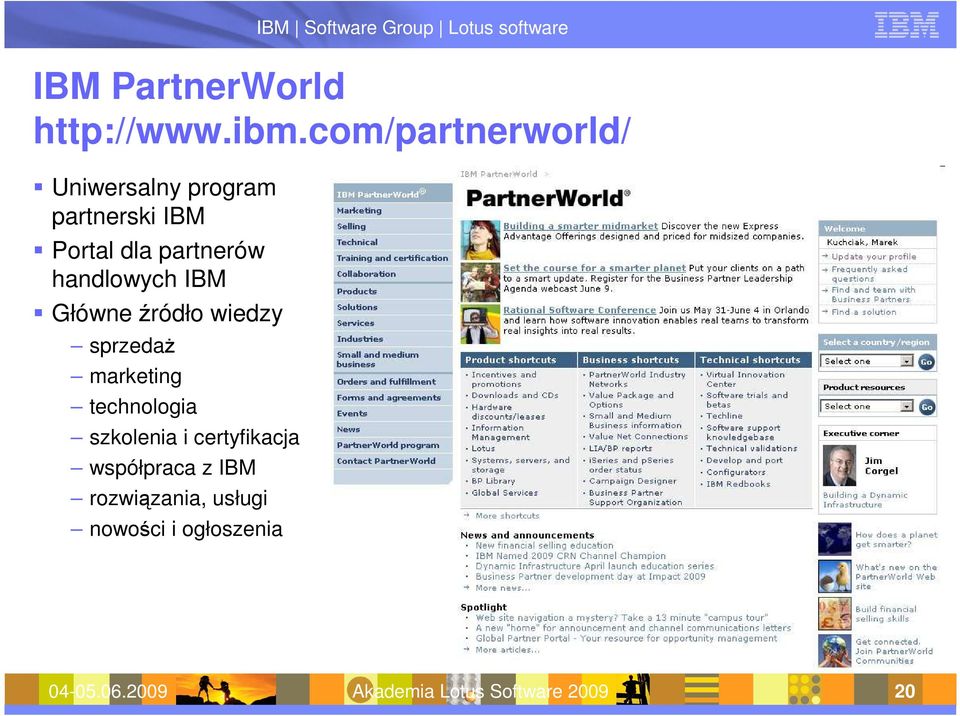Open PartnerWorld Industry Networks shortcut
This screenshot has width=960, height=716.
pos(637,379)
